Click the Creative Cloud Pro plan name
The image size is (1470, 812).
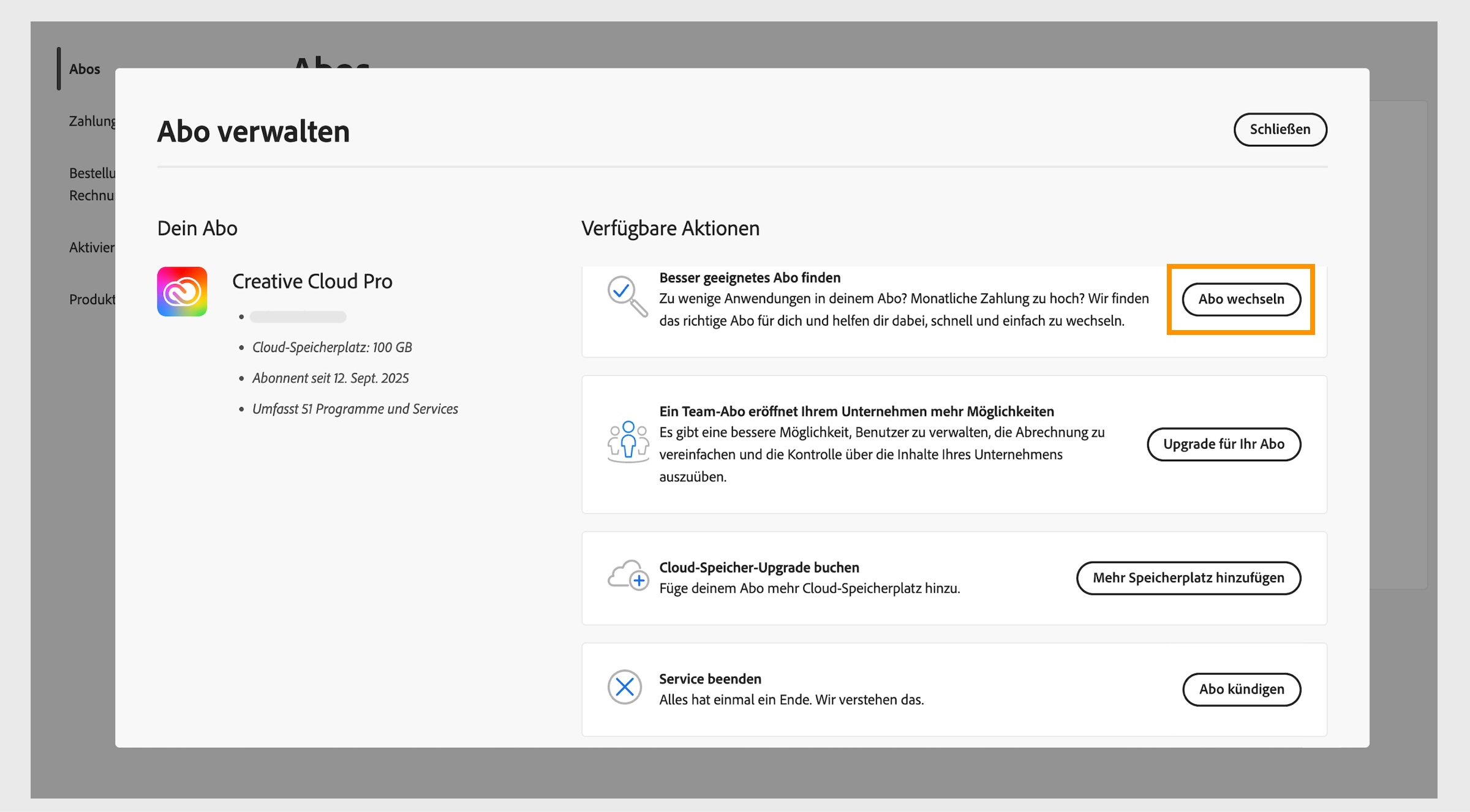[x=312, y=281]
